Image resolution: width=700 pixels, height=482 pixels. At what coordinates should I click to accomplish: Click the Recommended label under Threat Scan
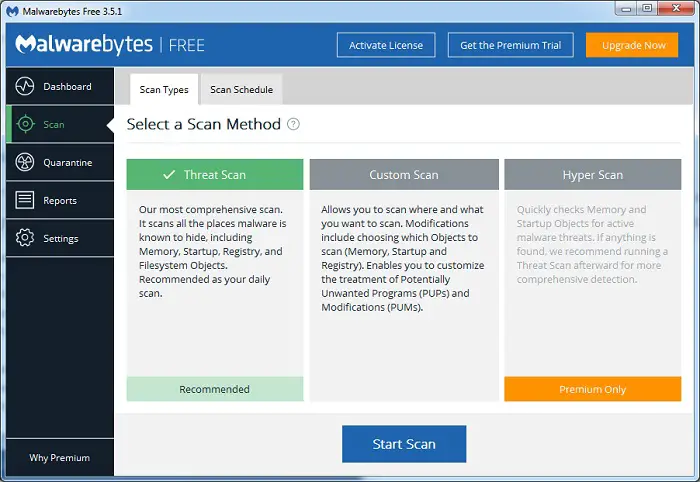[x=215, y=389]
